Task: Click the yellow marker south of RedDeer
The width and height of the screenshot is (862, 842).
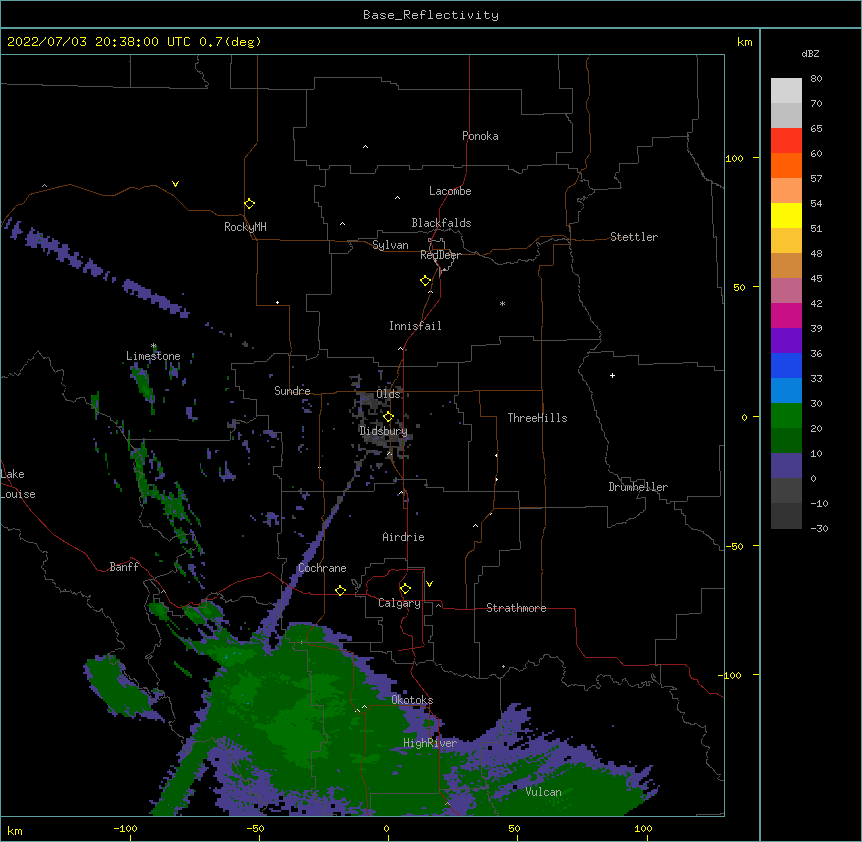Action: pos(426,281)
